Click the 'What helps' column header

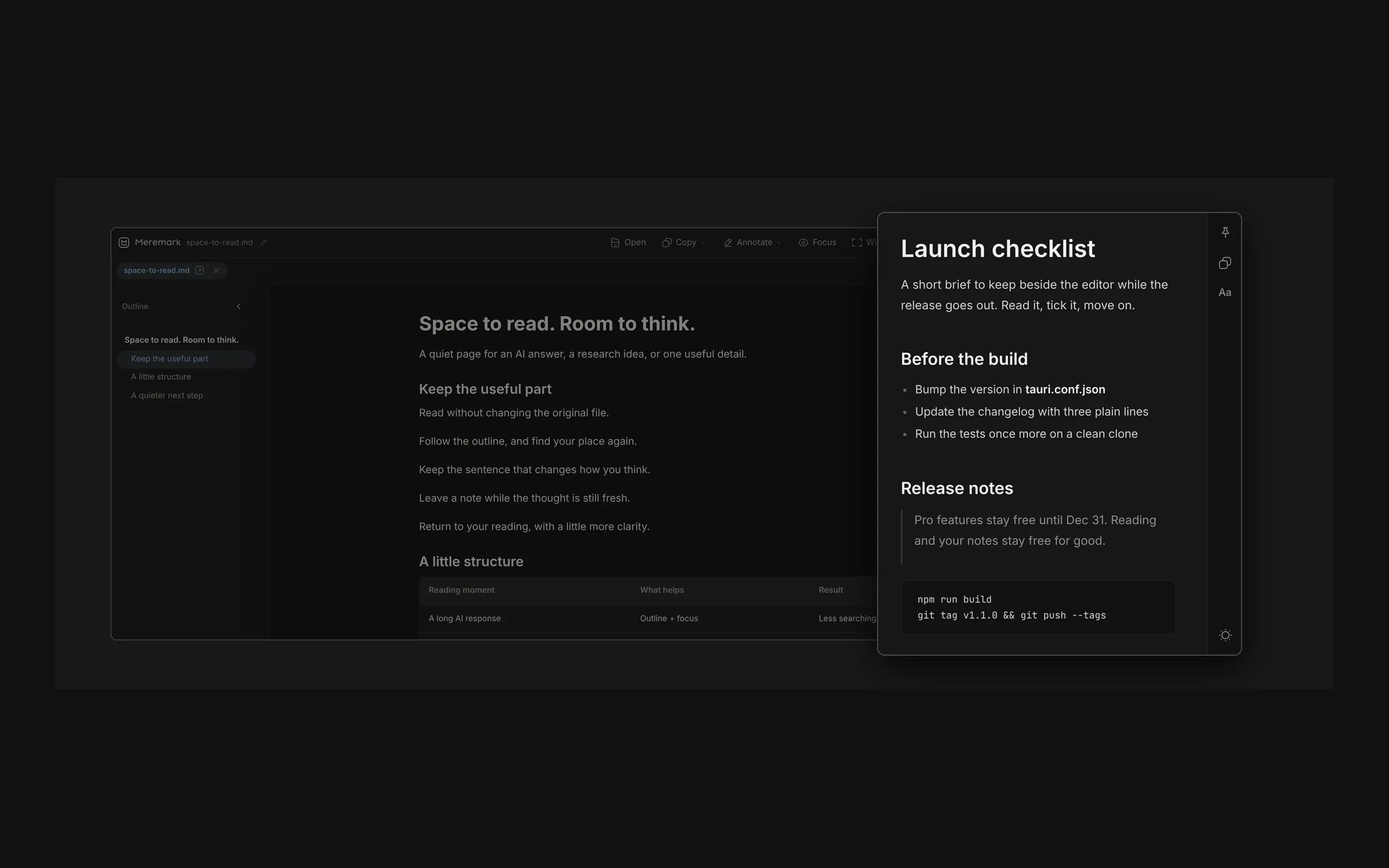pos(662,590)
